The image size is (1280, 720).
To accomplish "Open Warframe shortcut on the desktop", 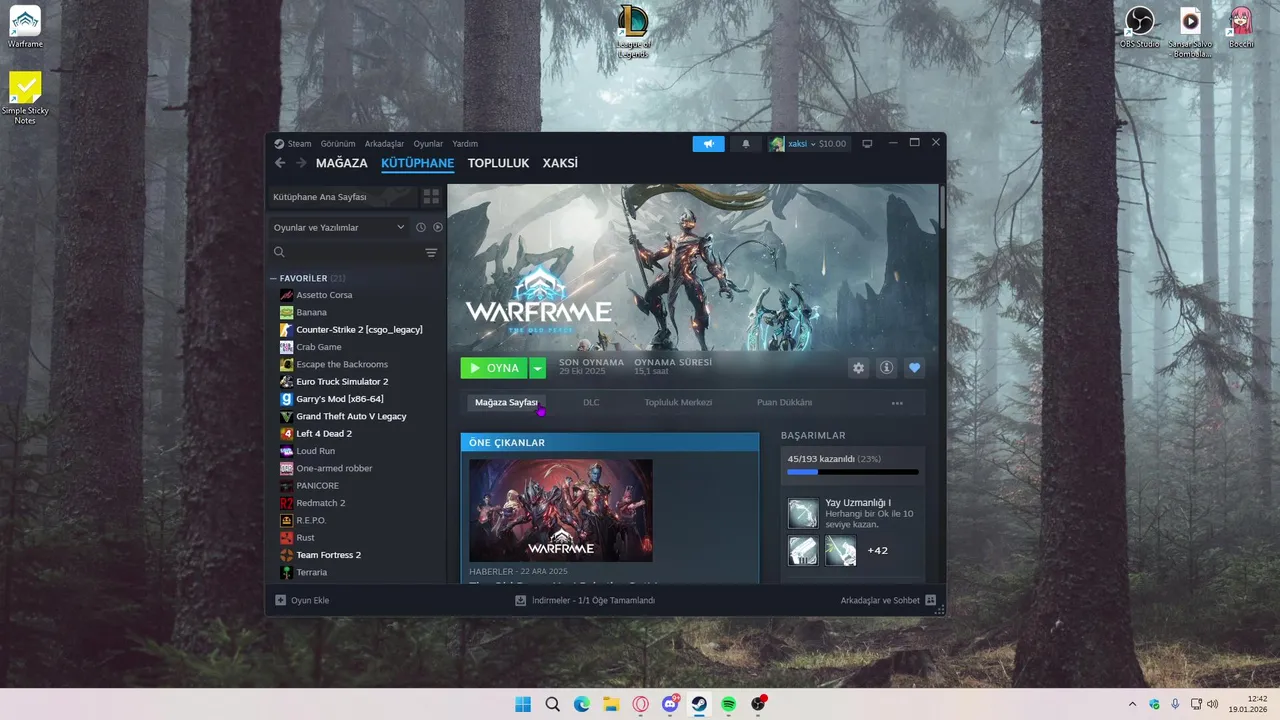I will pos(25,27).
